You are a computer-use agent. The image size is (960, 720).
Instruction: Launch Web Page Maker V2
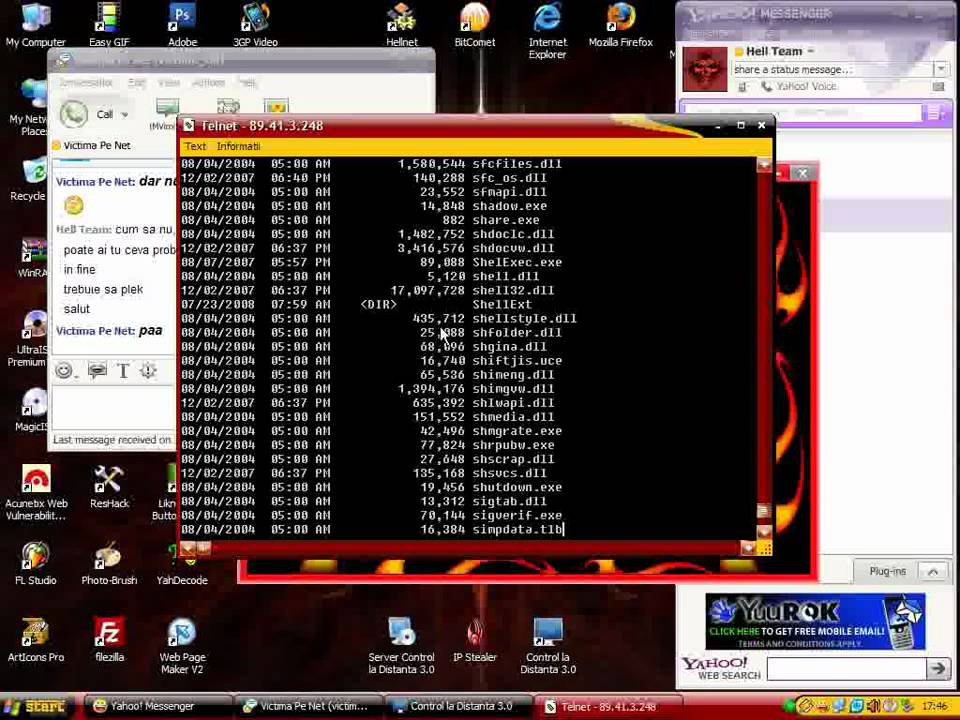click(182, 646)
